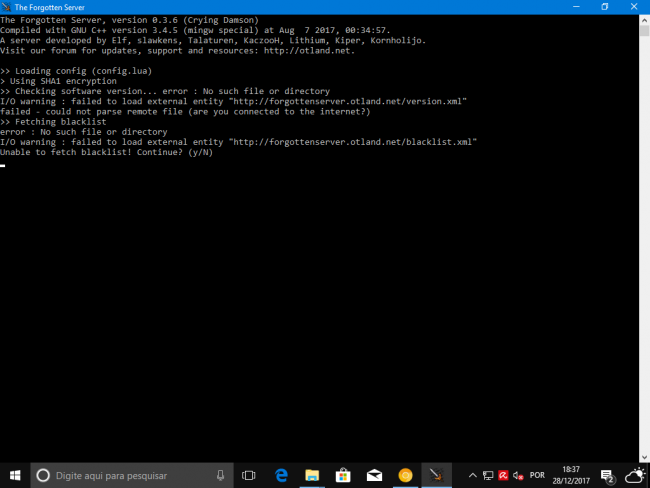Image resolution: width=650 pixels, height=488 pixels.
Task: Focus the 'Digite aqui para pesquisar' search box
Action: tap(132, 476)
